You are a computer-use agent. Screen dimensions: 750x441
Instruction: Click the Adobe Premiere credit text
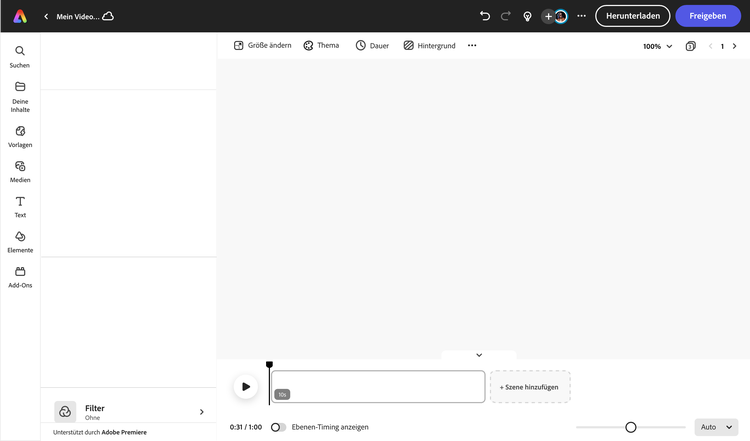click(x=124, y=432)
